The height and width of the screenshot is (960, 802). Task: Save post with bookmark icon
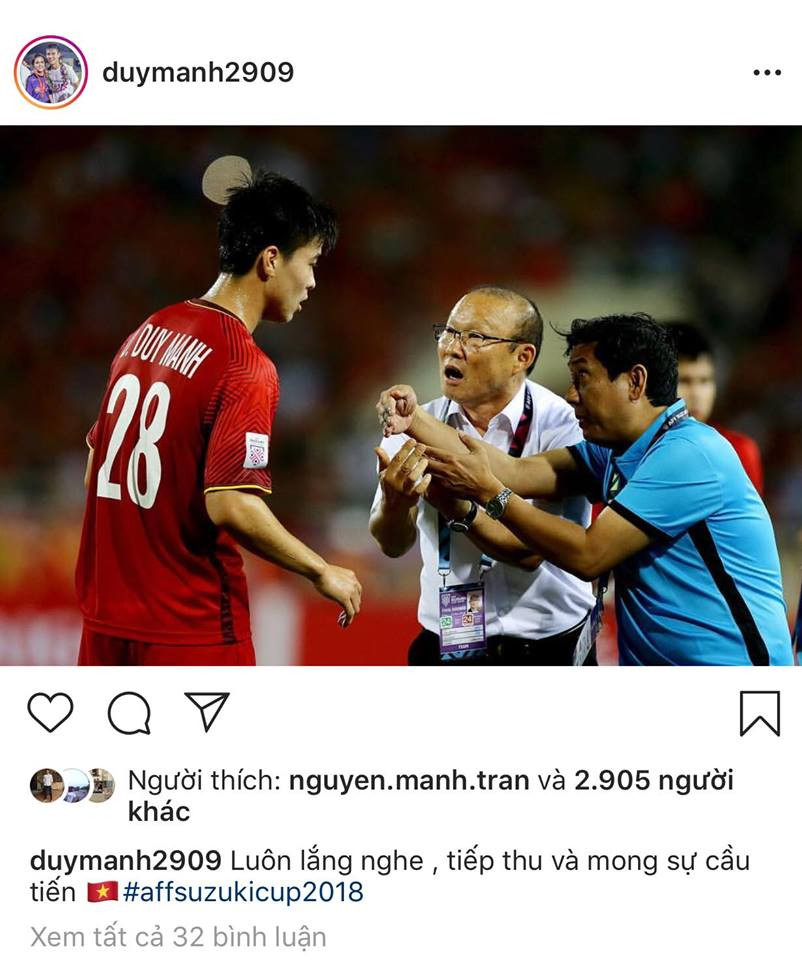760,713
